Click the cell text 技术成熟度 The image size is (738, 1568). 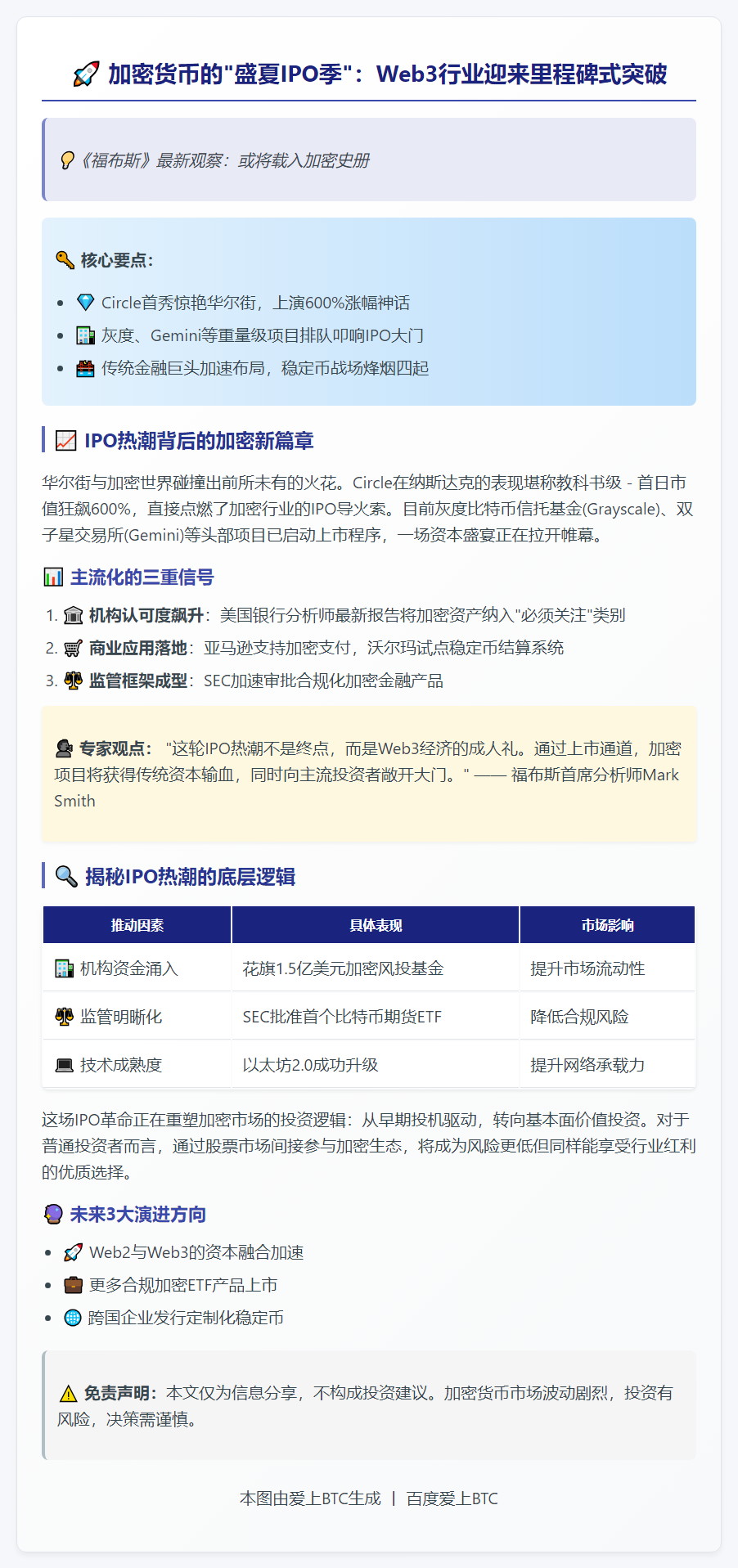(x=121, y=1065)
